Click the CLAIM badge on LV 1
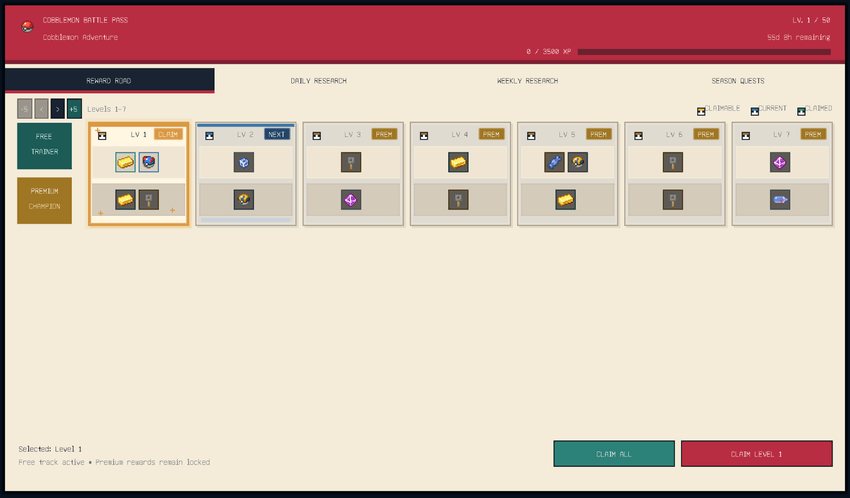 [x=168, y=134]
